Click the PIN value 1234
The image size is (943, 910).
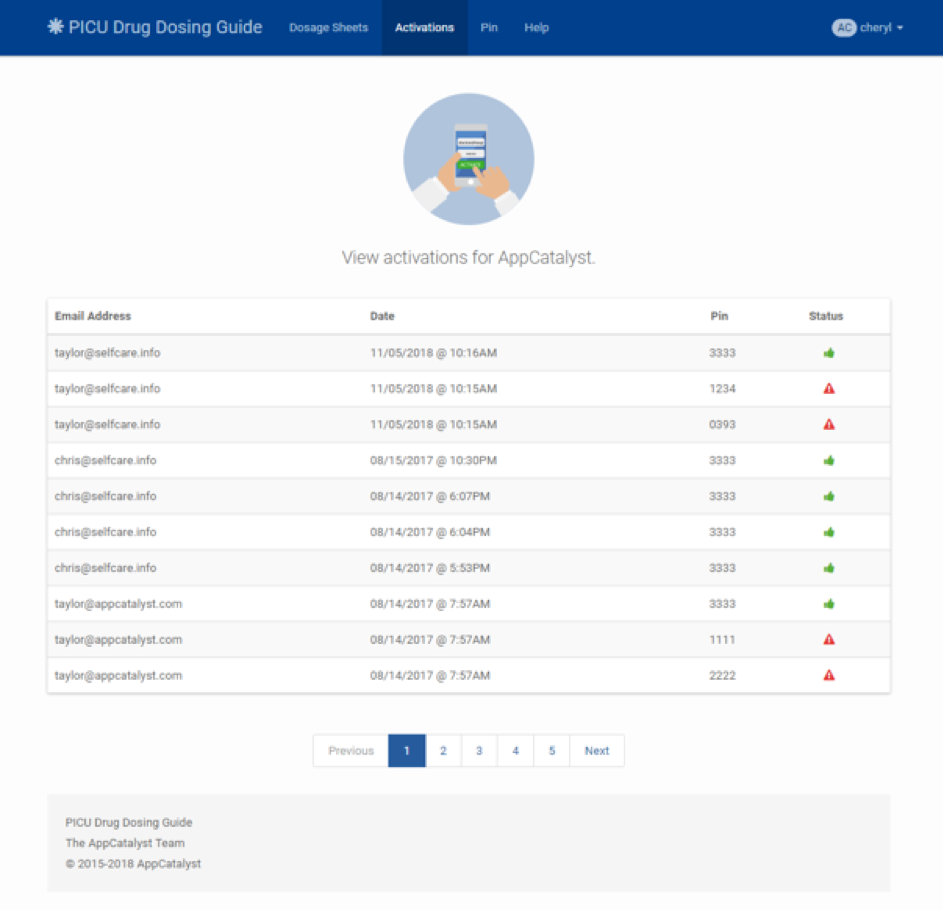[x=722, y=389]
